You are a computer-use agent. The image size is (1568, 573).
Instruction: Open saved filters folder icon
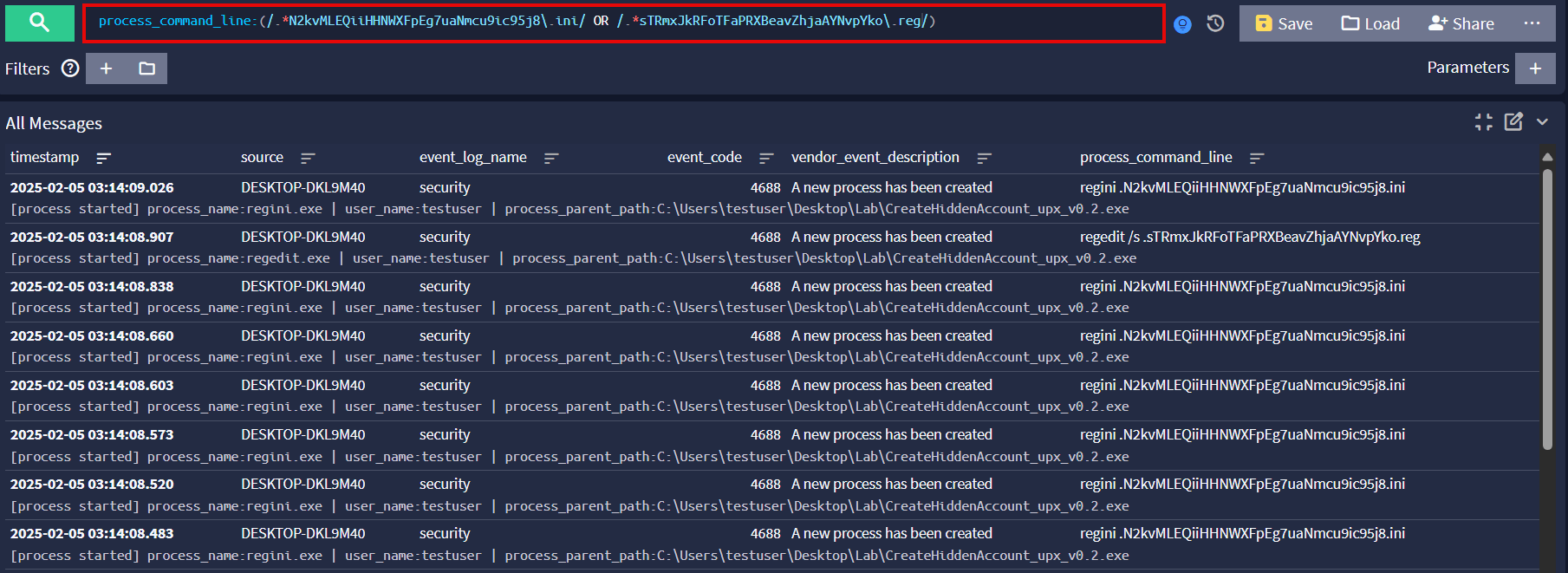pos(146,68)
